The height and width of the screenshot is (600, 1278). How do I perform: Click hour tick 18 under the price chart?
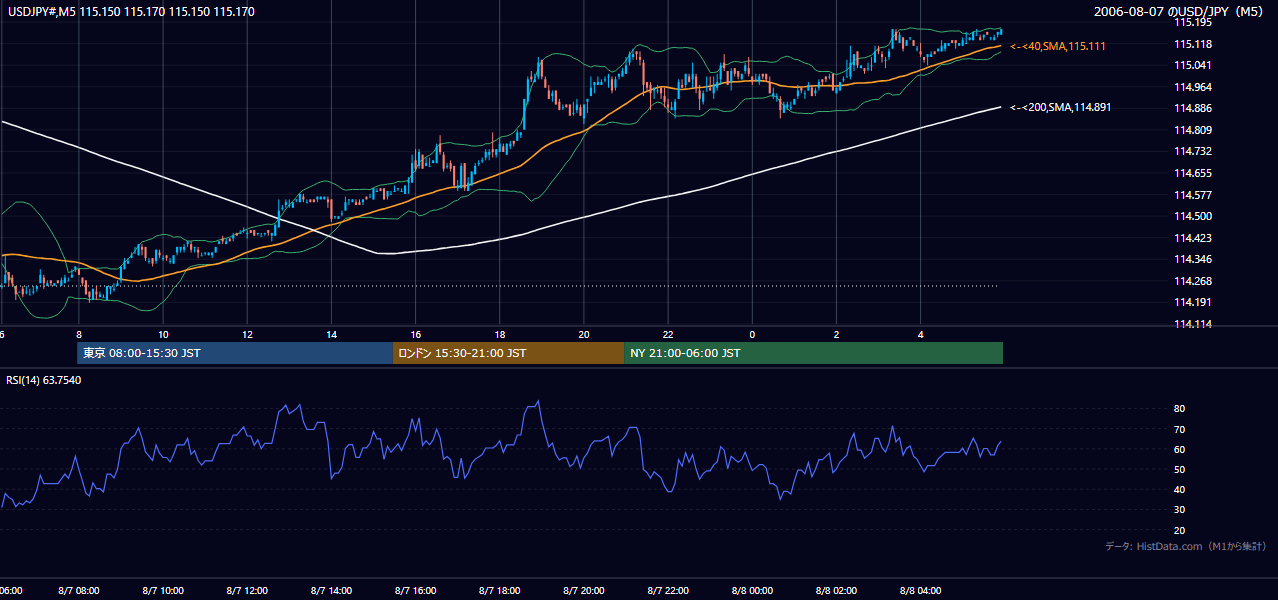click(499, 335)
